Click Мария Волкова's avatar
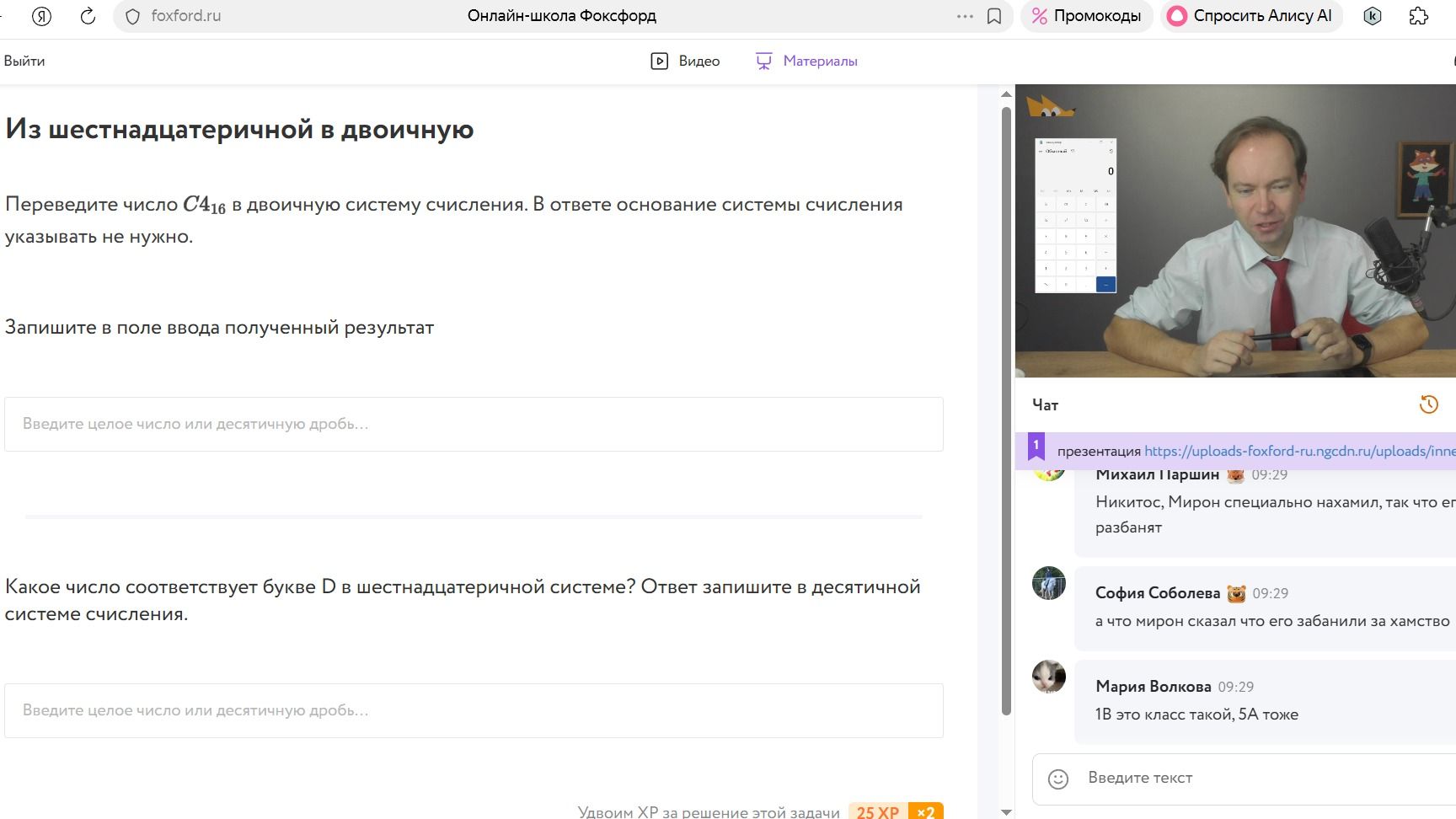This screenshot has height=819, width=1456. (x=1049, y=677)
